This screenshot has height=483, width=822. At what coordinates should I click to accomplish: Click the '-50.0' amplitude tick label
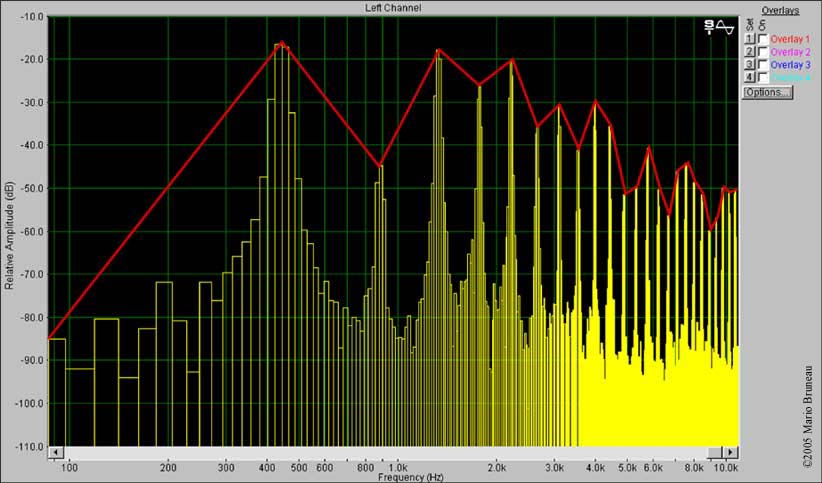point(33,188)
